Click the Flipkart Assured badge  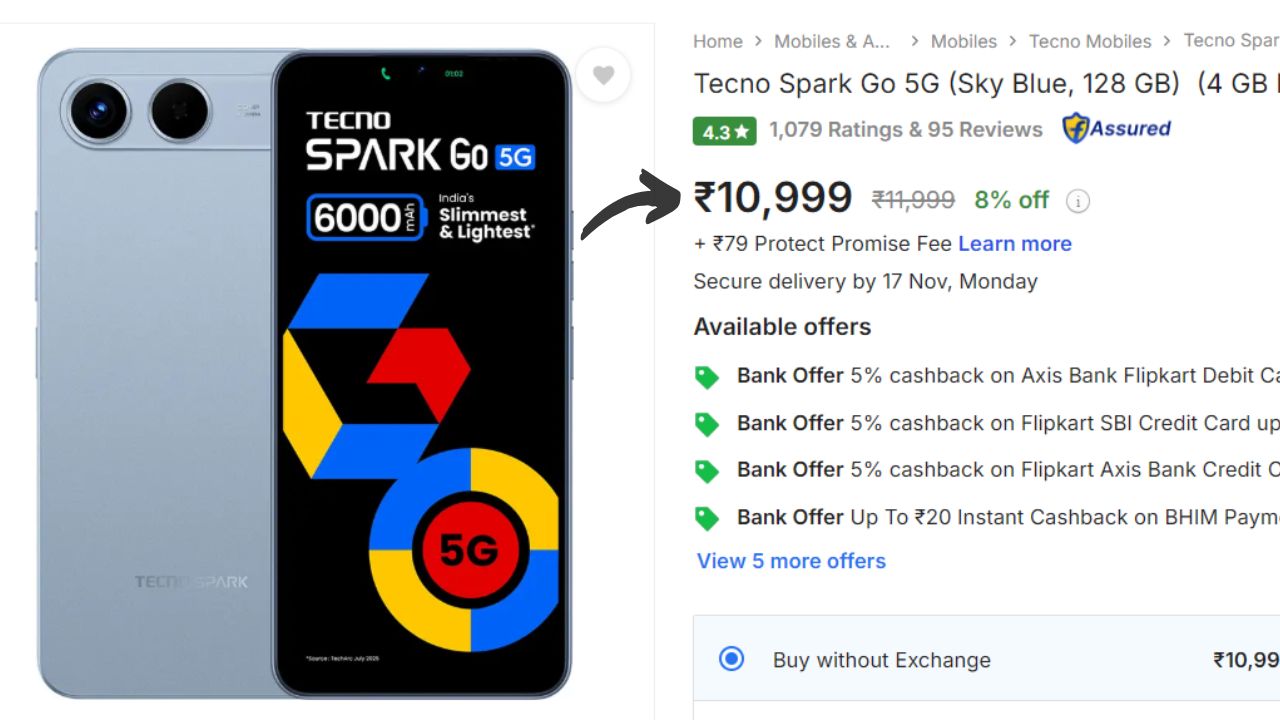click(x=1117, y=129)
